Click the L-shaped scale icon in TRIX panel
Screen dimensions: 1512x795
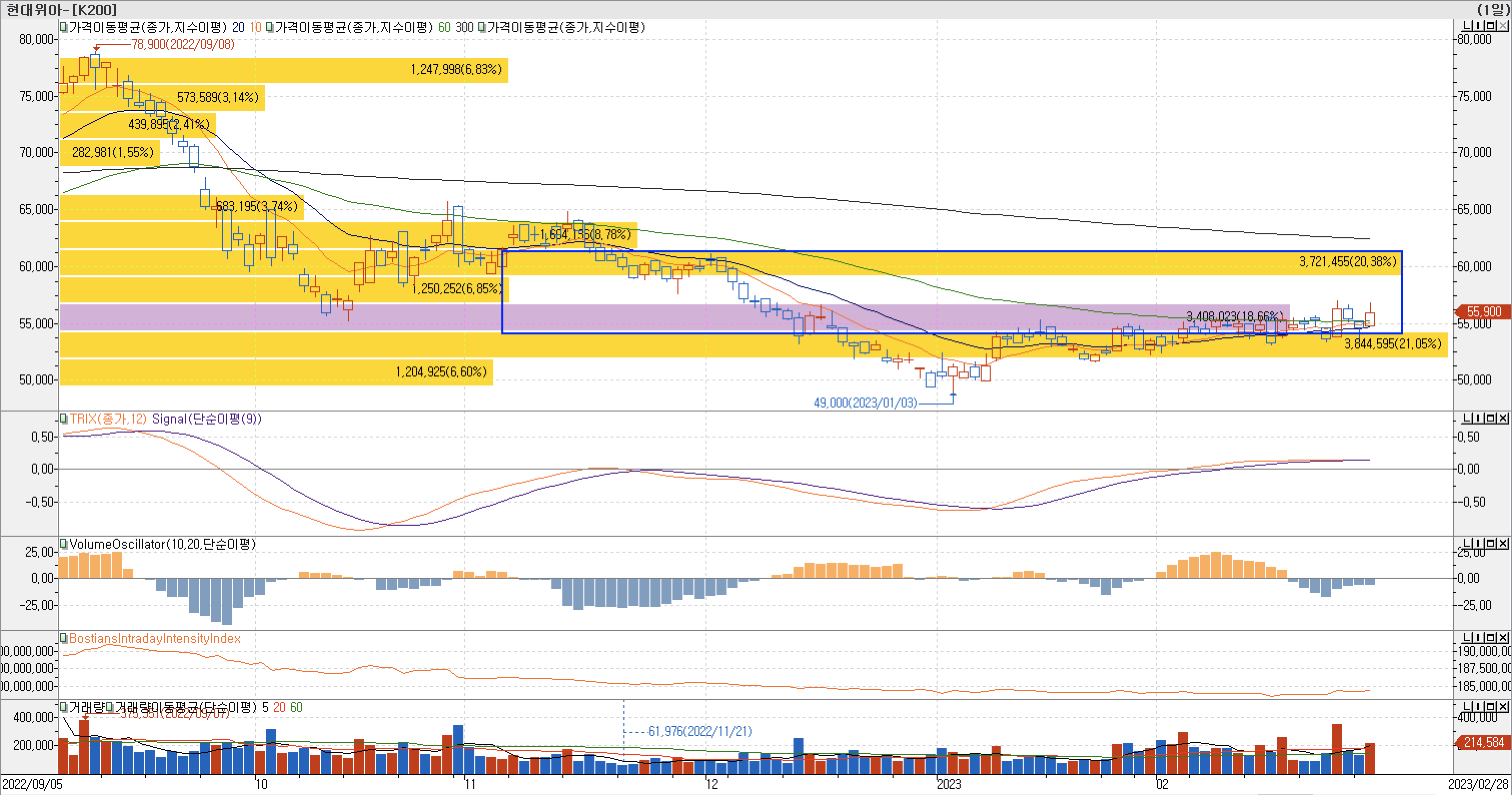[1468, 418]
